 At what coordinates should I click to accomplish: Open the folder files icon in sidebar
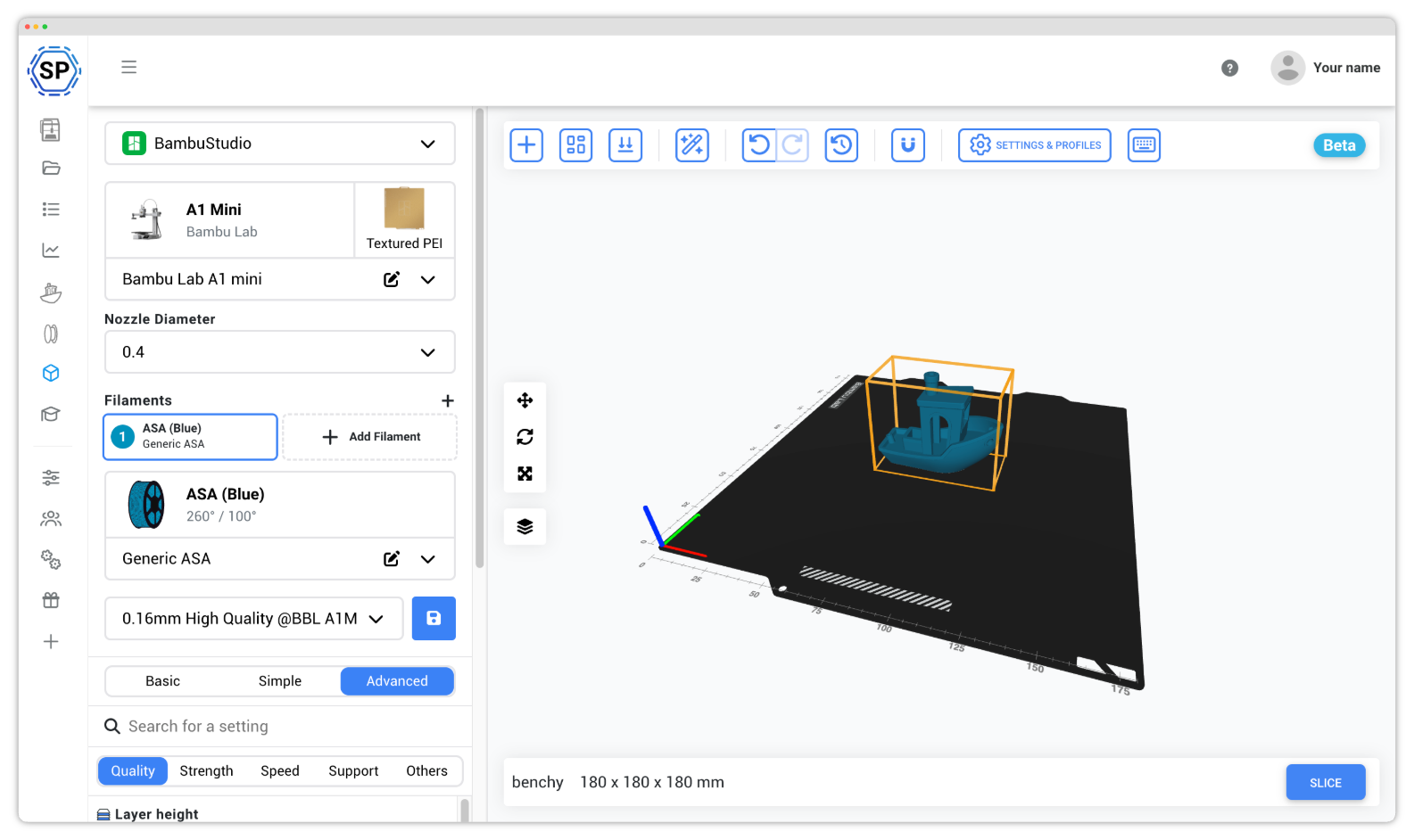pos(51,168)
